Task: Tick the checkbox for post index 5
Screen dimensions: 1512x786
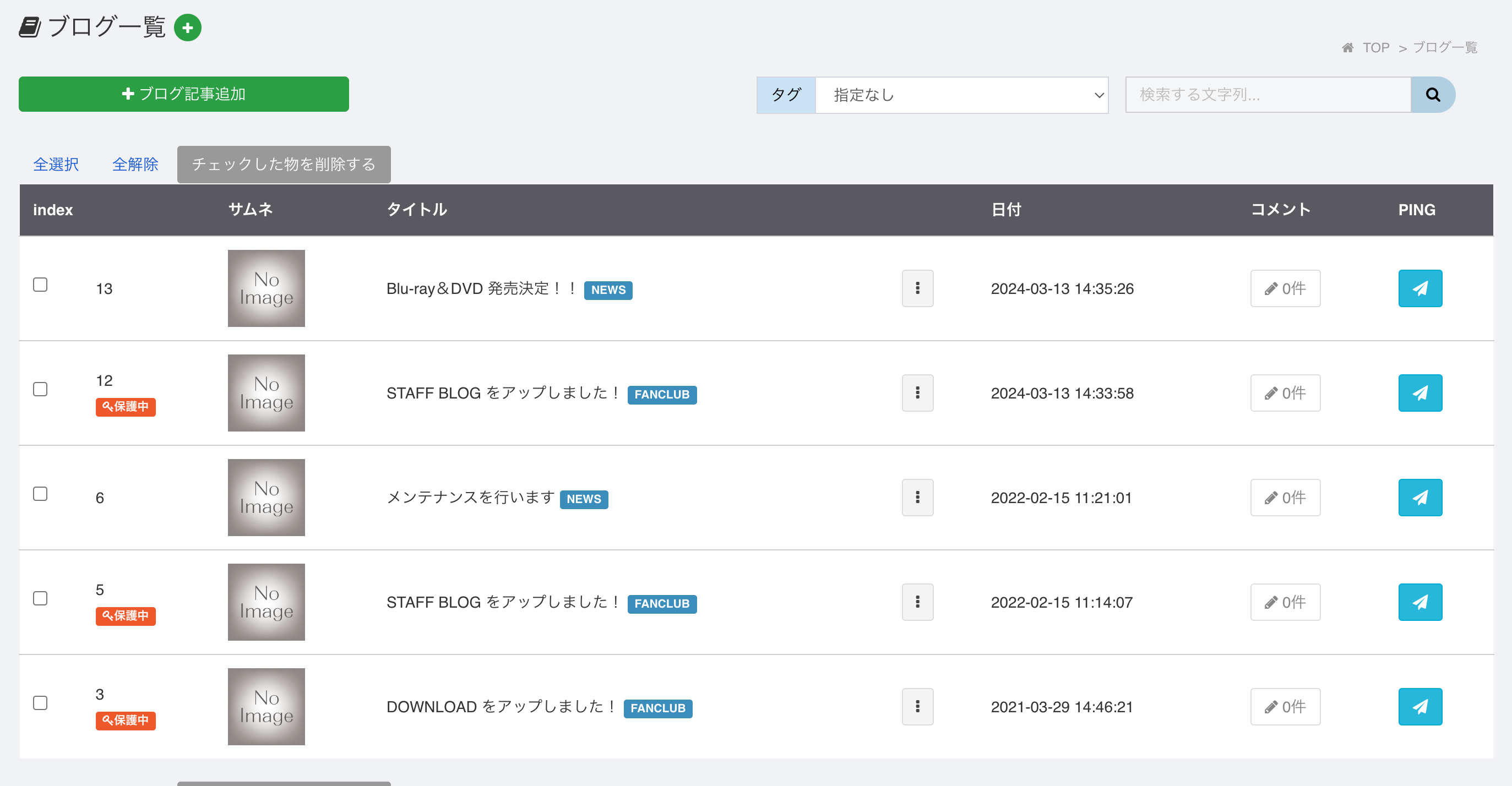Action: pyautogui.click(x=40, y=598)
